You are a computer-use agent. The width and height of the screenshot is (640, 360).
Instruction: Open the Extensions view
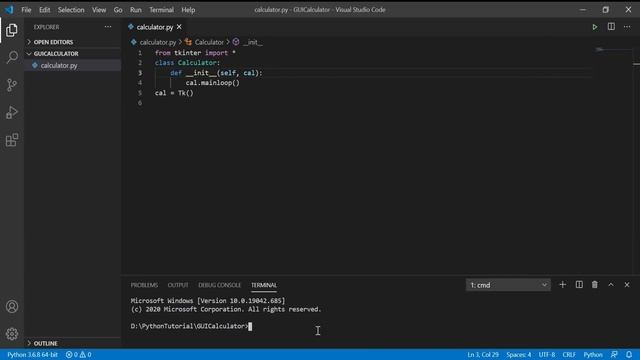click(x=12, y=140)
